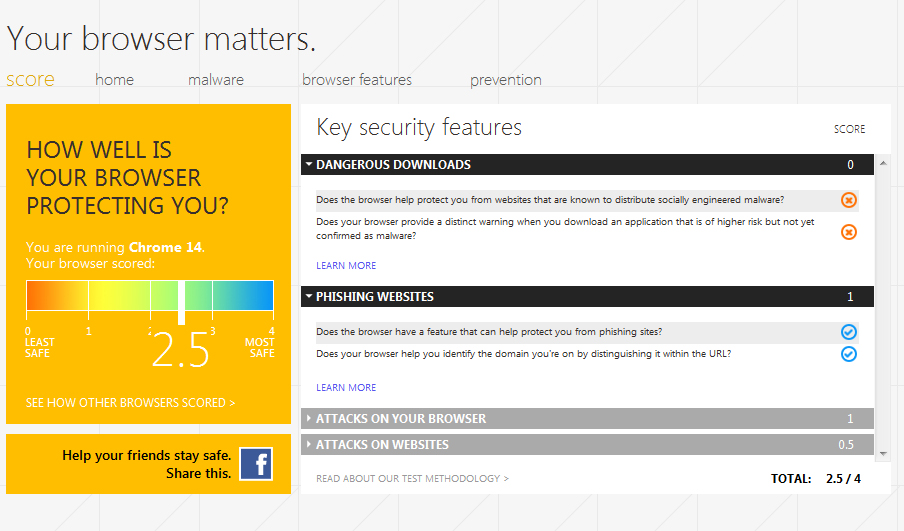Open the home tab
Screen dimensions: 904x531
(x=114, y=80)
